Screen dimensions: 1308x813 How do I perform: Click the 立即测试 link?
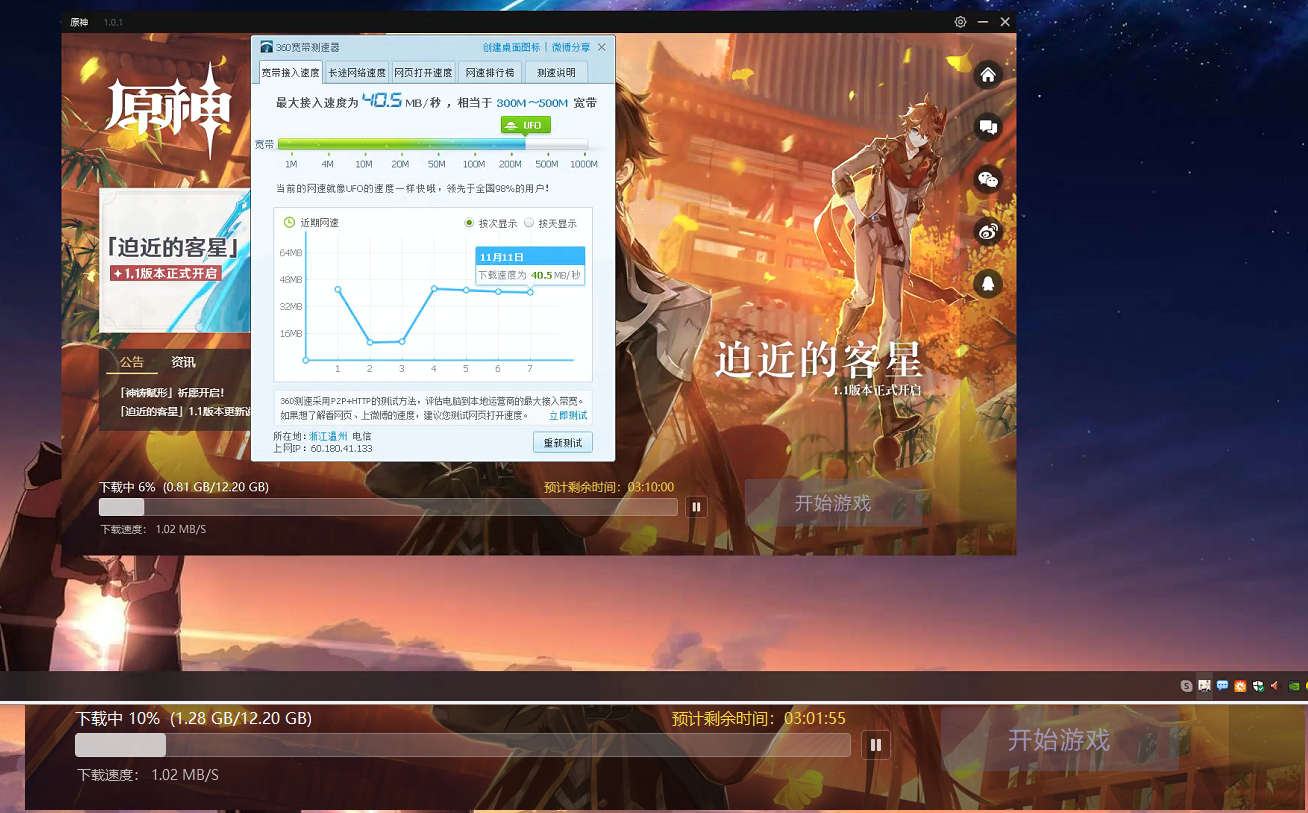point(568,416)
